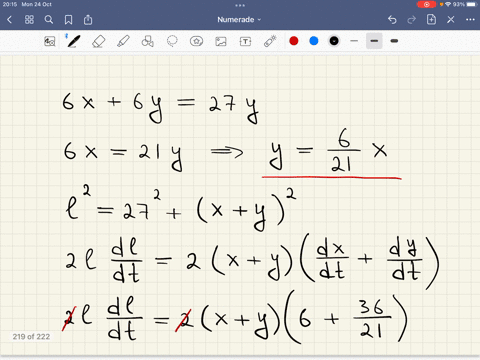Tap the battery indicator in status bar
This screenshot has height=360, width=480.
[x=472, y=4]
